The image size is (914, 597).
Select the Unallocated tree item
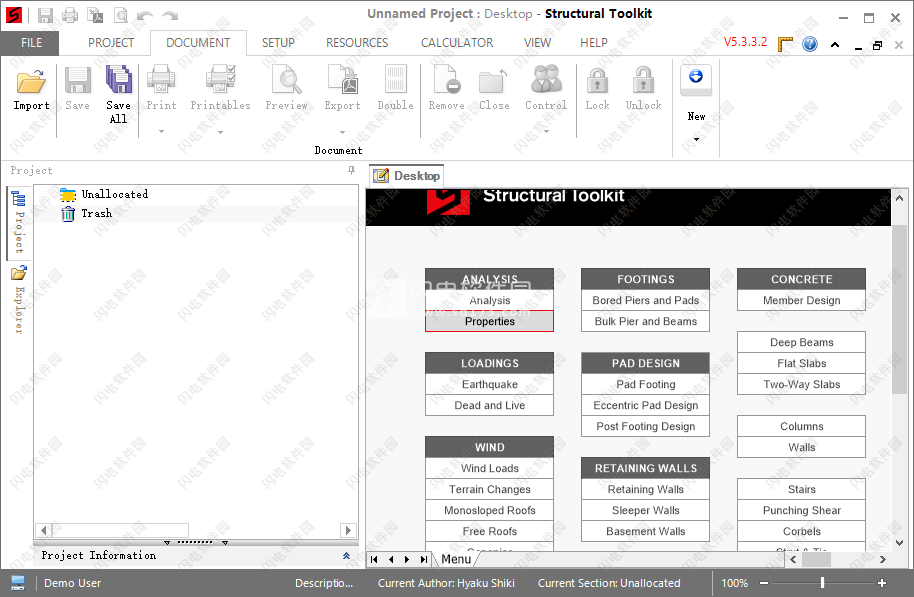114,194
